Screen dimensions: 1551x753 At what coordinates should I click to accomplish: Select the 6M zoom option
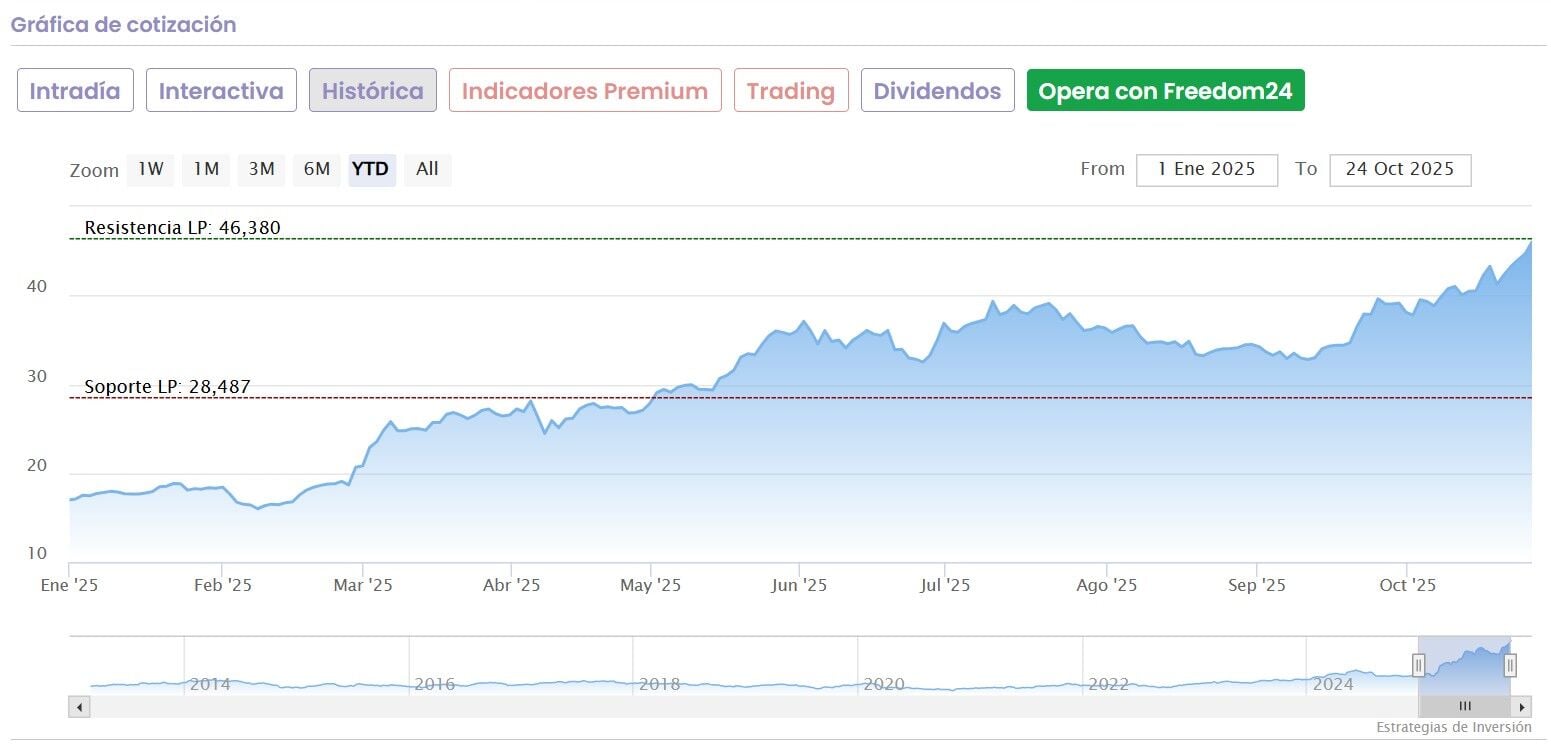click(x=317, y=170)
